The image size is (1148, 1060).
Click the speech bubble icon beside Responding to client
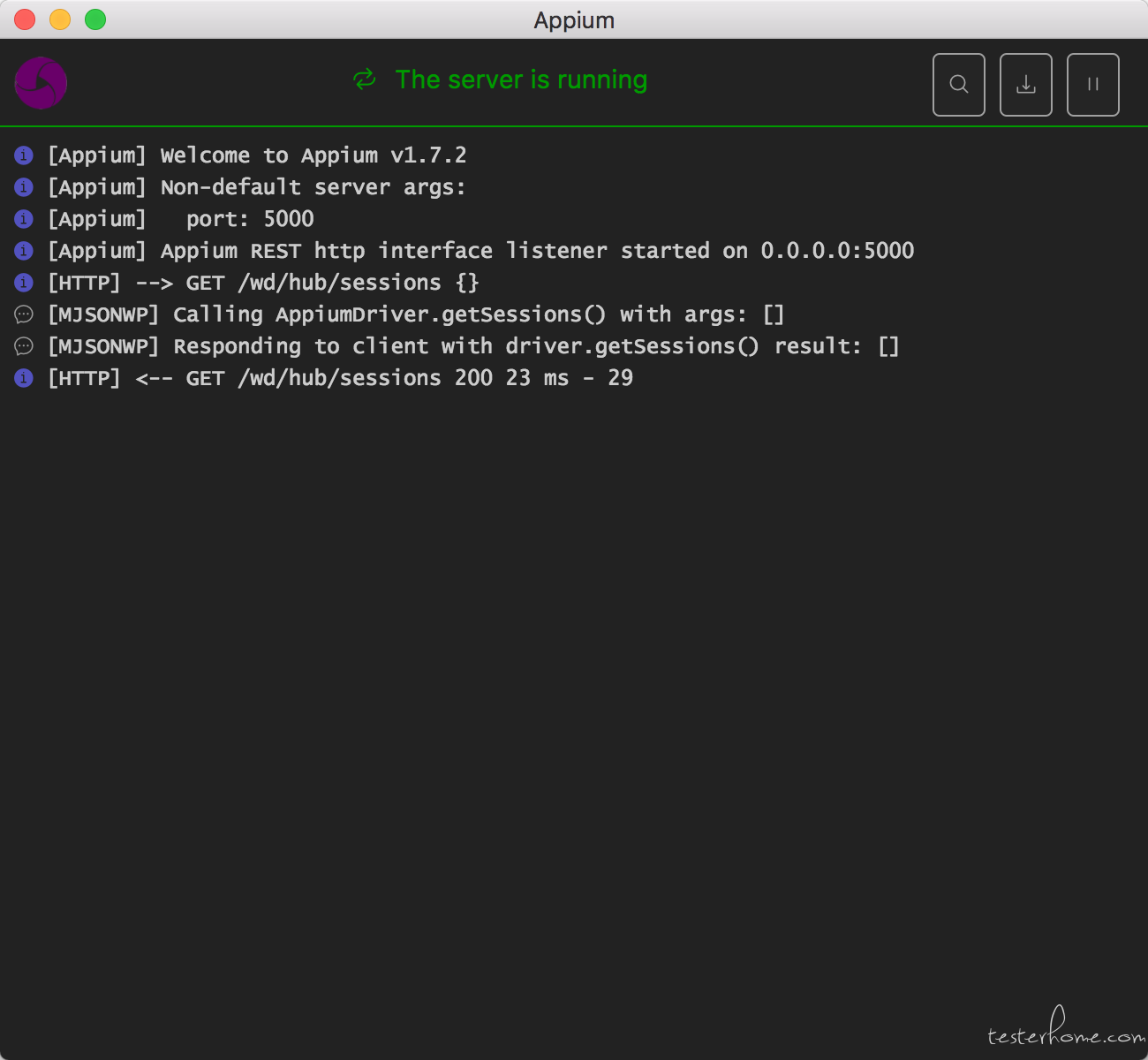[24, 346]
